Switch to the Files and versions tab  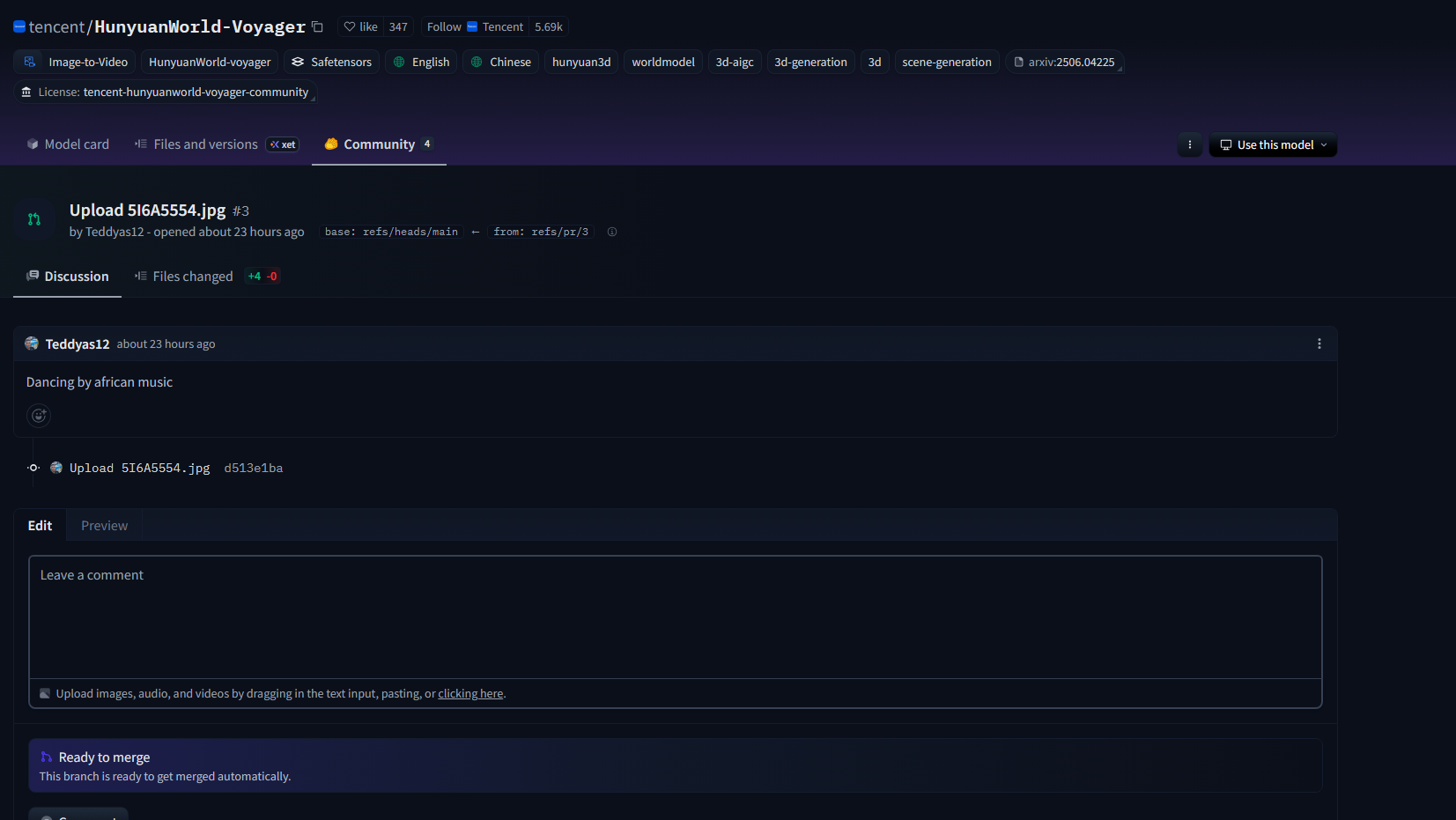click(x=217, y=144)
